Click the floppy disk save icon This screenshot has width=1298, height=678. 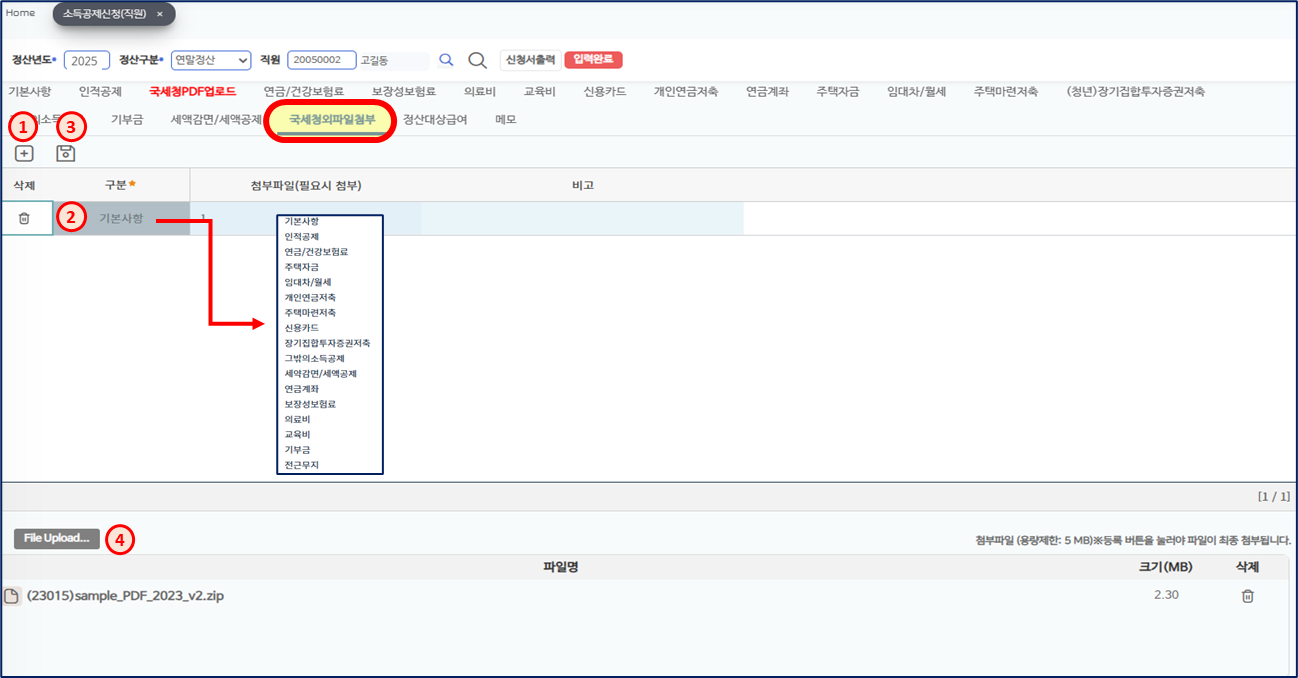66,153
